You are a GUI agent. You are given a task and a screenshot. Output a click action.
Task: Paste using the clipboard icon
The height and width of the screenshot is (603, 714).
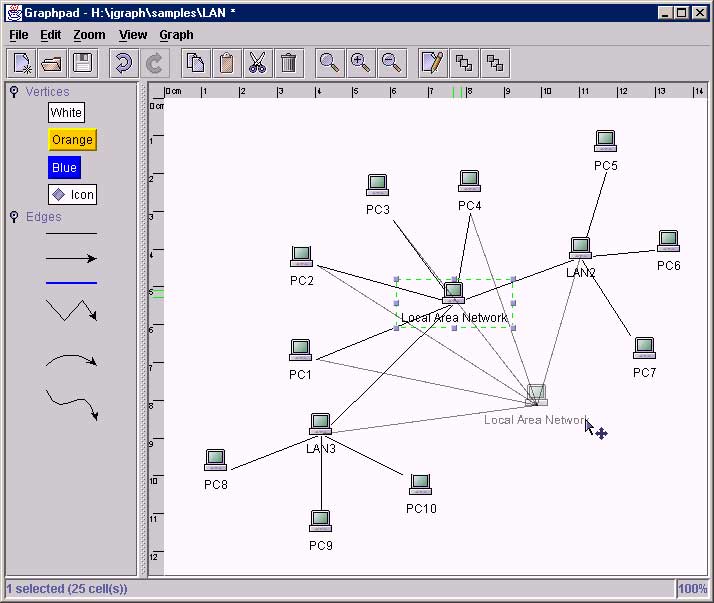227,63
